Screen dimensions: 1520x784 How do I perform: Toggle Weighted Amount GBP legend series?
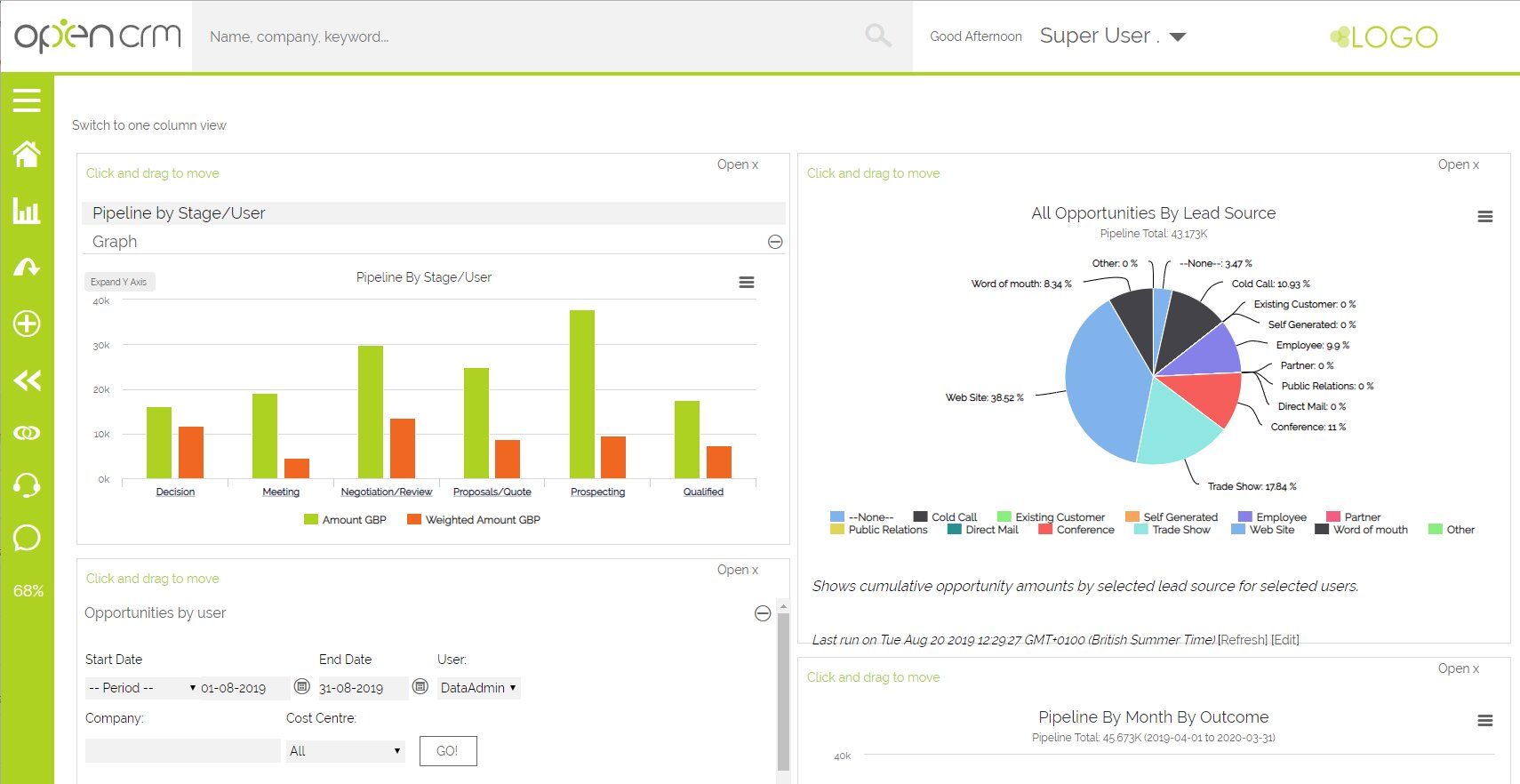click(x=474, y=520)
